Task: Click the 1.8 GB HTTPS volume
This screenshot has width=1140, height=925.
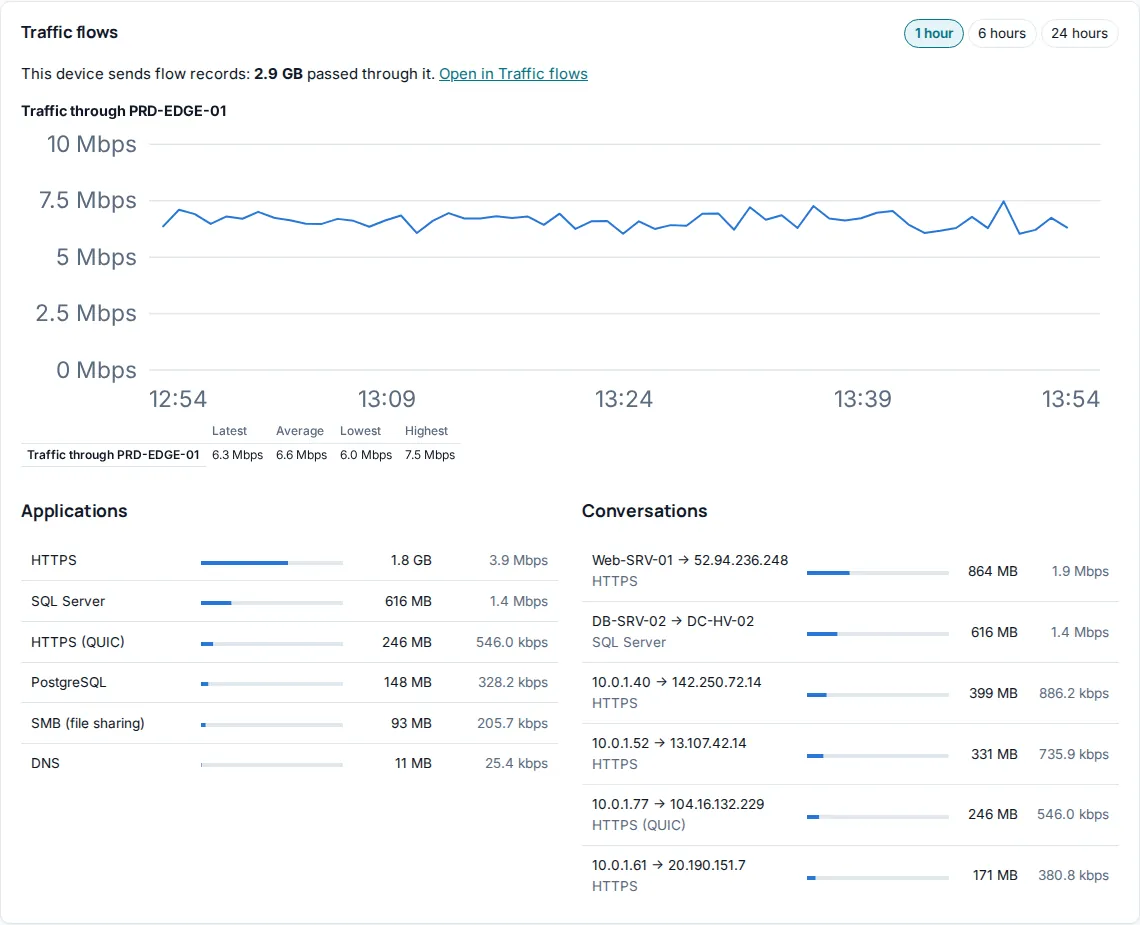Action: click(x=411, y=560)
